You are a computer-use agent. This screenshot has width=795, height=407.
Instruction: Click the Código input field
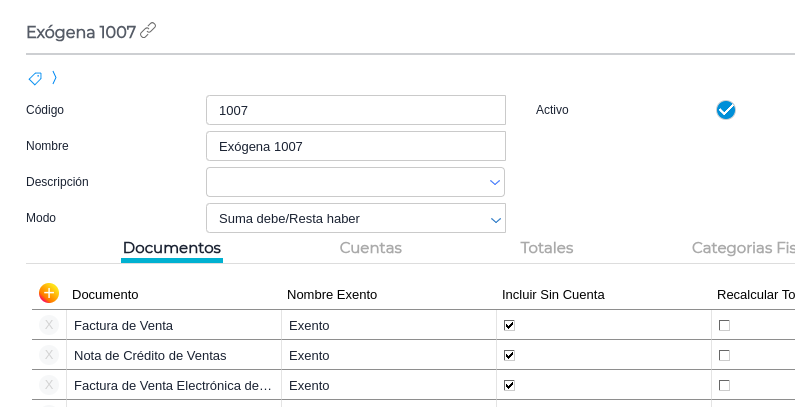355,110
